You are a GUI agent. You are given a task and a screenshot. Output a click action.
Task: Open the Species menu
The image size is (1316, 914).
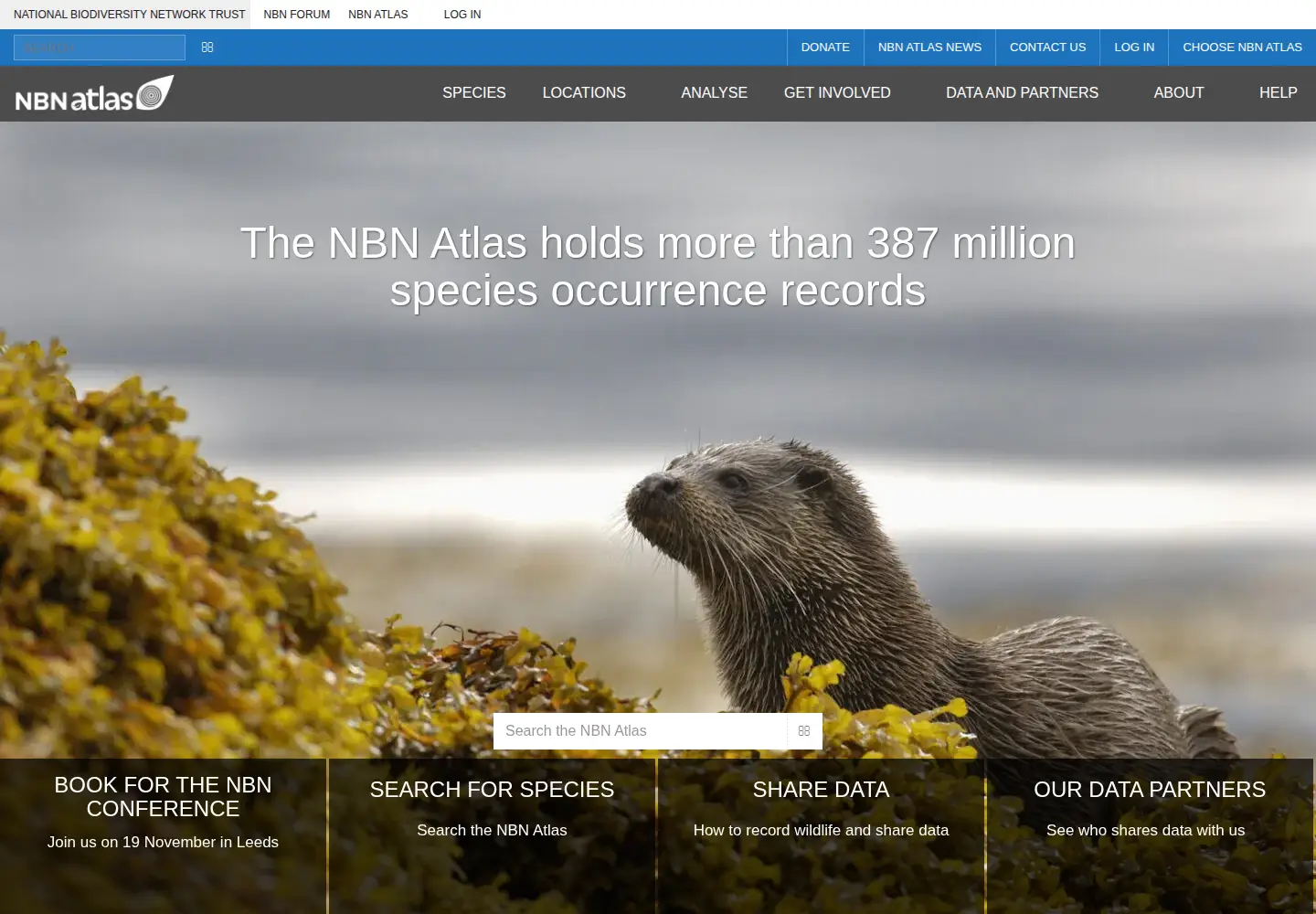pos(474,93)
